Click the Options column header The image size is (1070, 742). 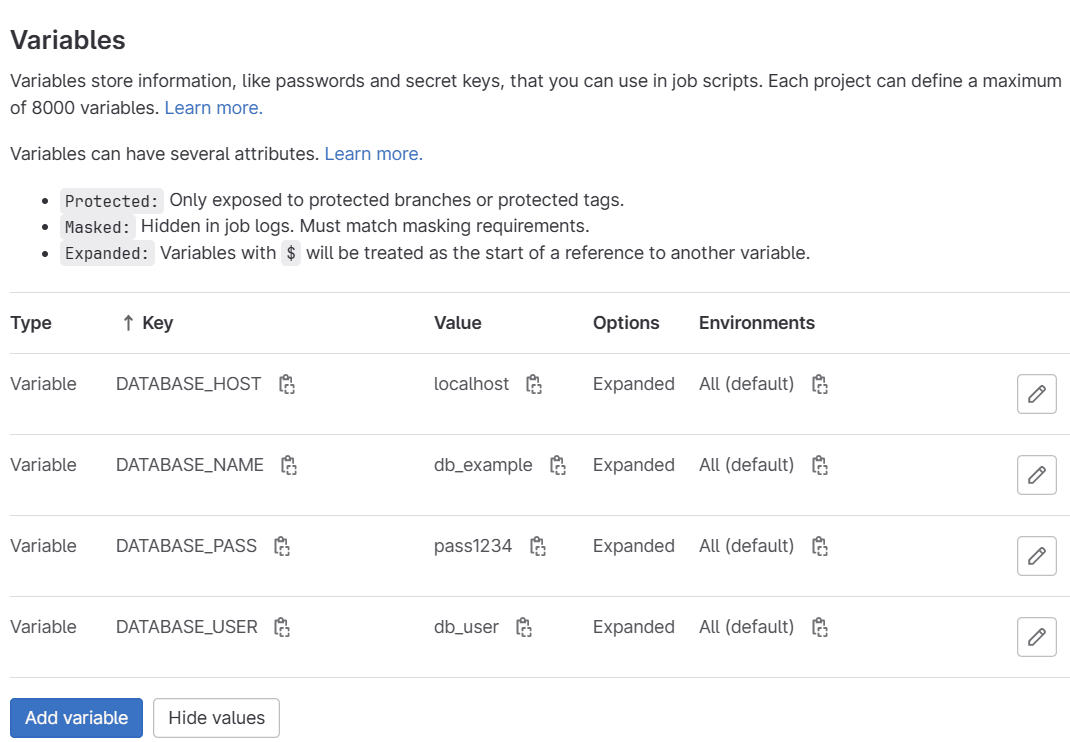click(x=626, y=323)
